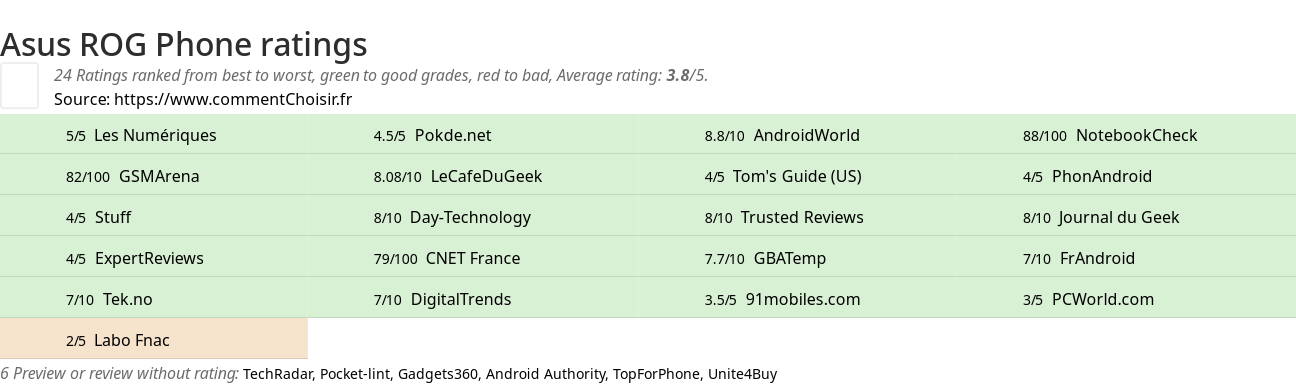Open the Android Authority review link
The width and height of the screenshot is (1296, 384).
(x=546, y=374)
